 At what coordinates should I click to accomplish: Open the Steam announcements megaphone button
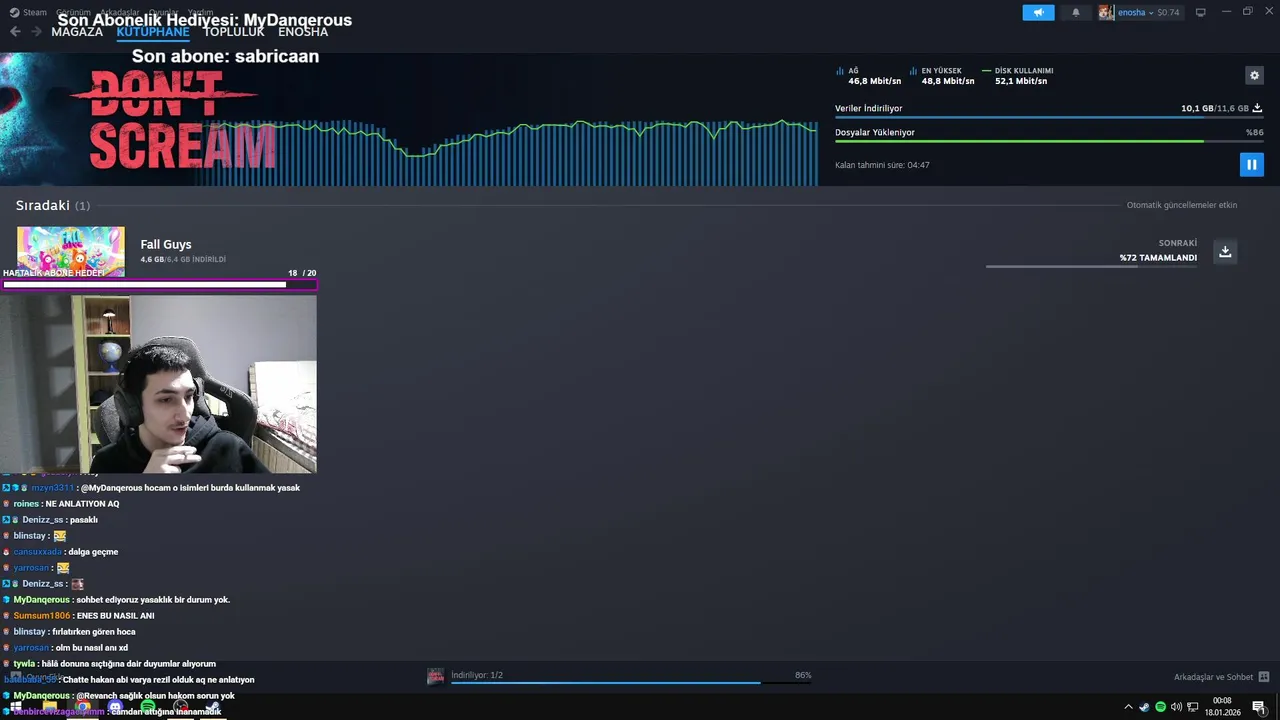[1038, 12]
